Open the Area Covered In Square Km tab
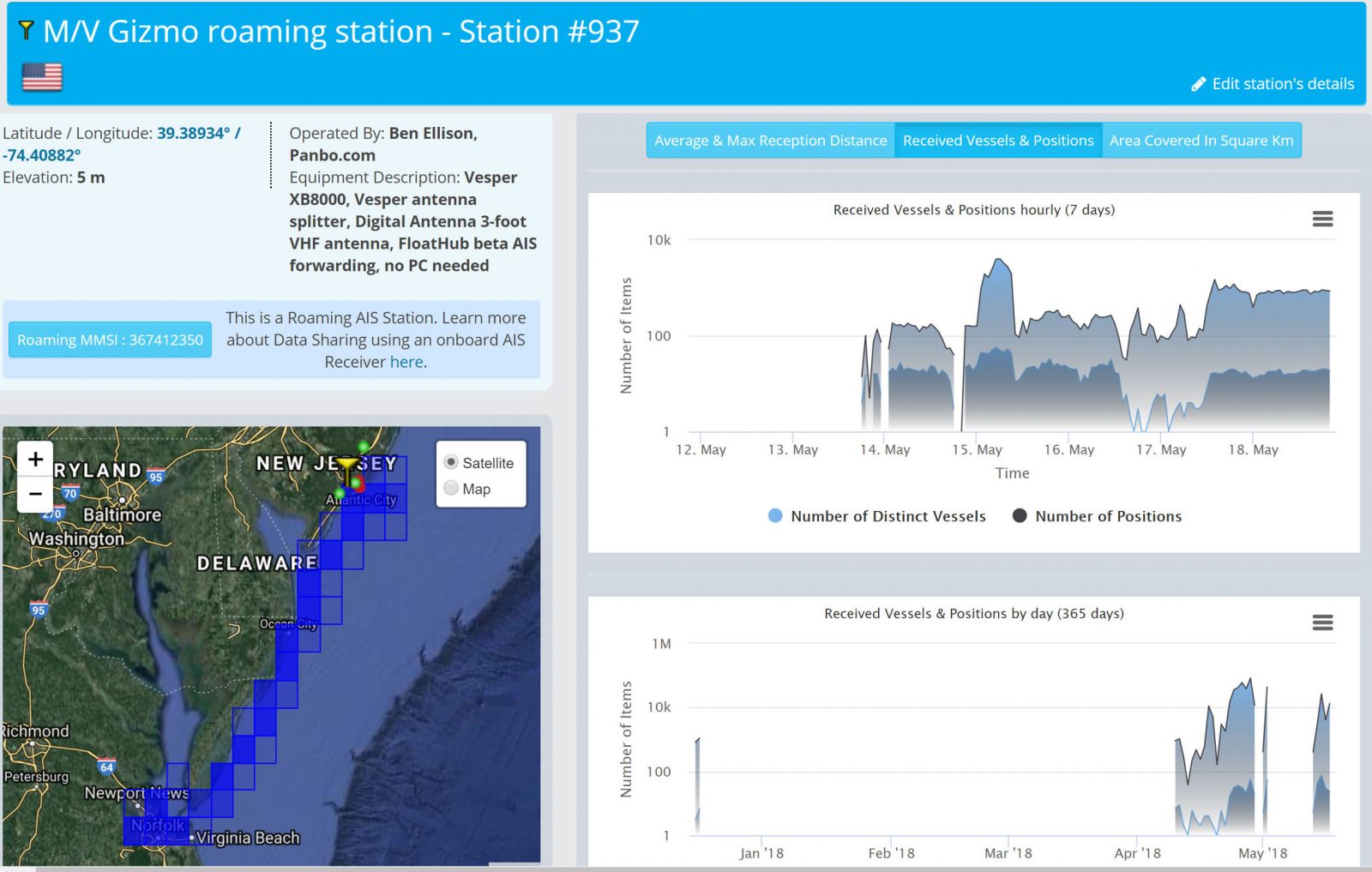This screenshot has height=872, width=1372. (1202, 140)
